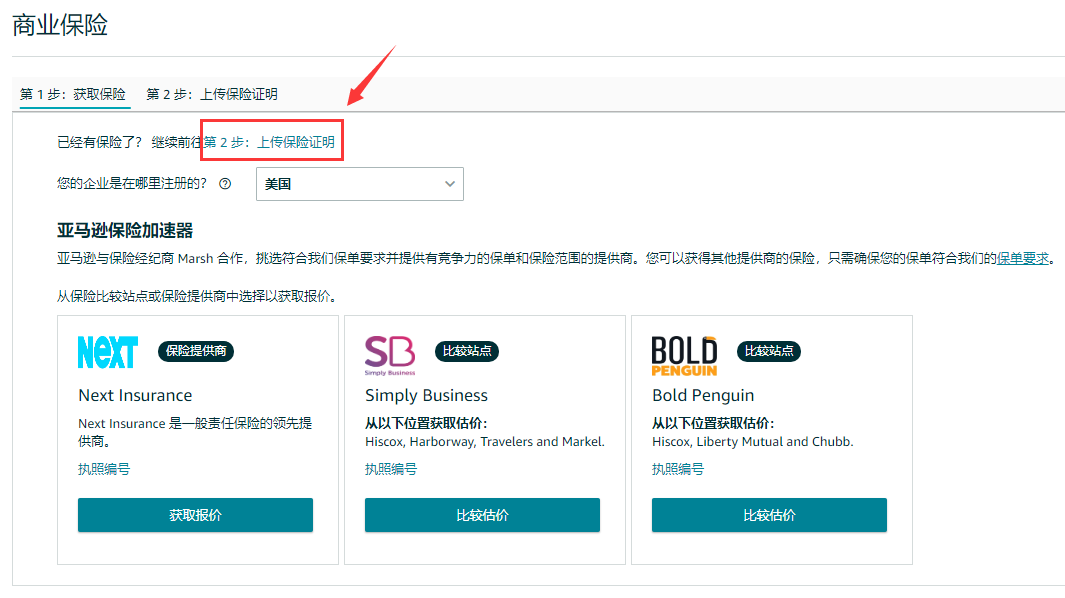The image size is (1065, 598).
Task: Click the Next Insurance logo
Action: pos(108,352)
